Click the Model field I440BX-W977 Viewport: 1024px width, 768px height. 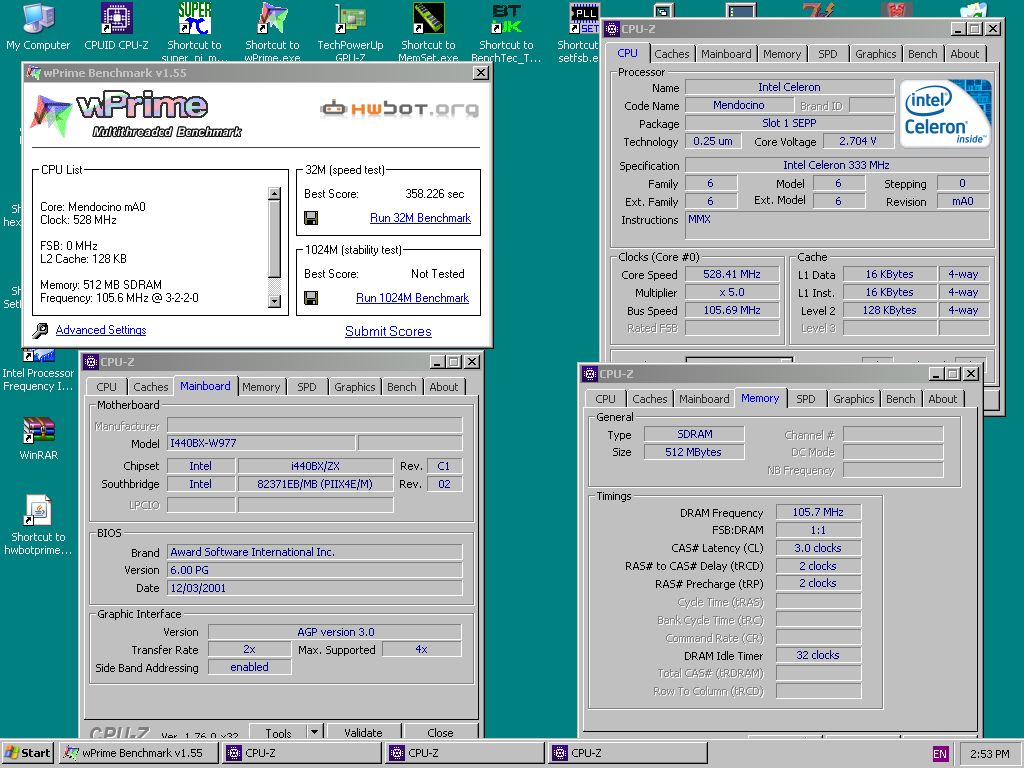click(261, 443)
